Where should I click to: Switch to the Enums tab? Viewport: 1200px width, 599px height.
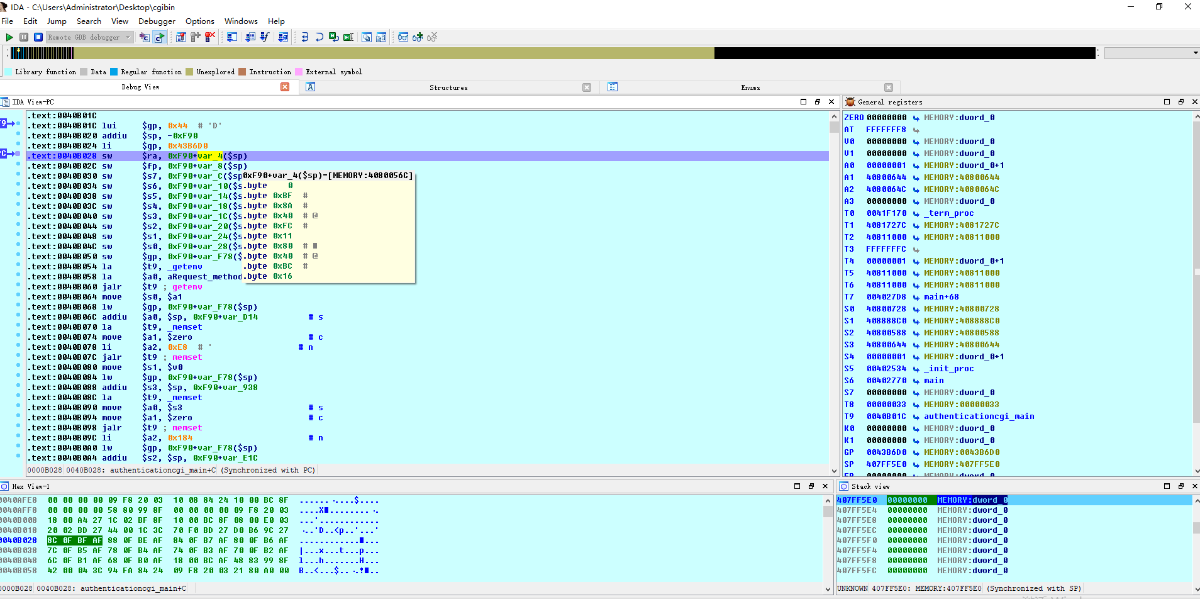pos(750,87)
